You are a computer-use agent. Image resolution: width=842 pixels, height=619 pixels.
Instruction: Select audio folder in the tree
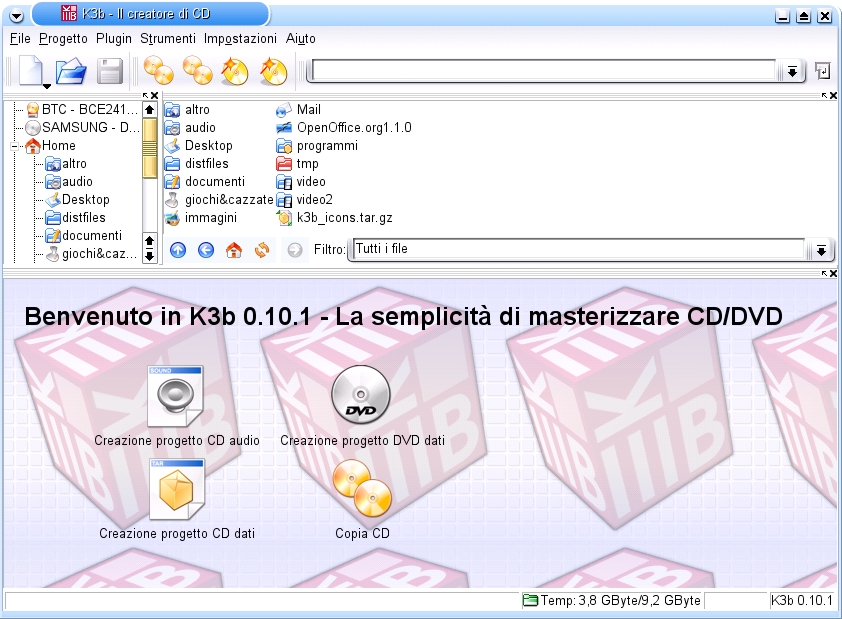coord(69,181)
